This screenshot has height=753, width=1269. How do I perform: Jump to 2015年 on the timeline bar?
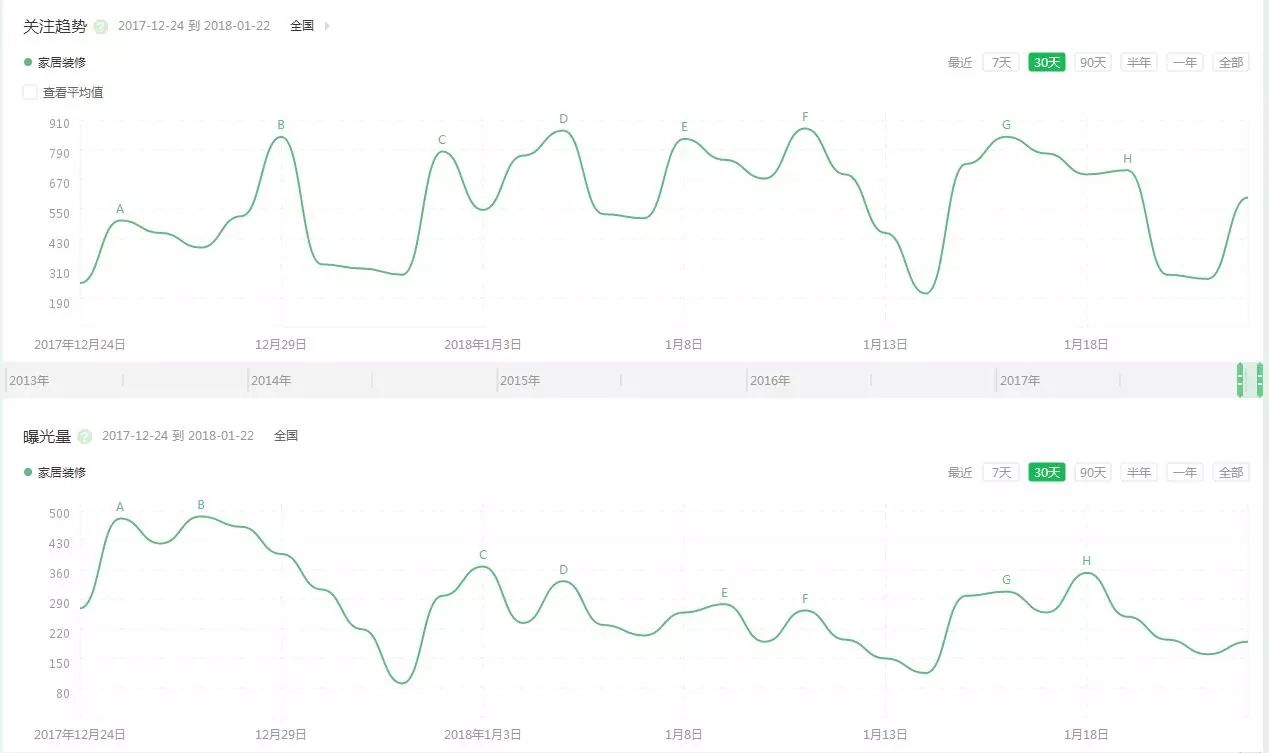click(x=520, y=381)
